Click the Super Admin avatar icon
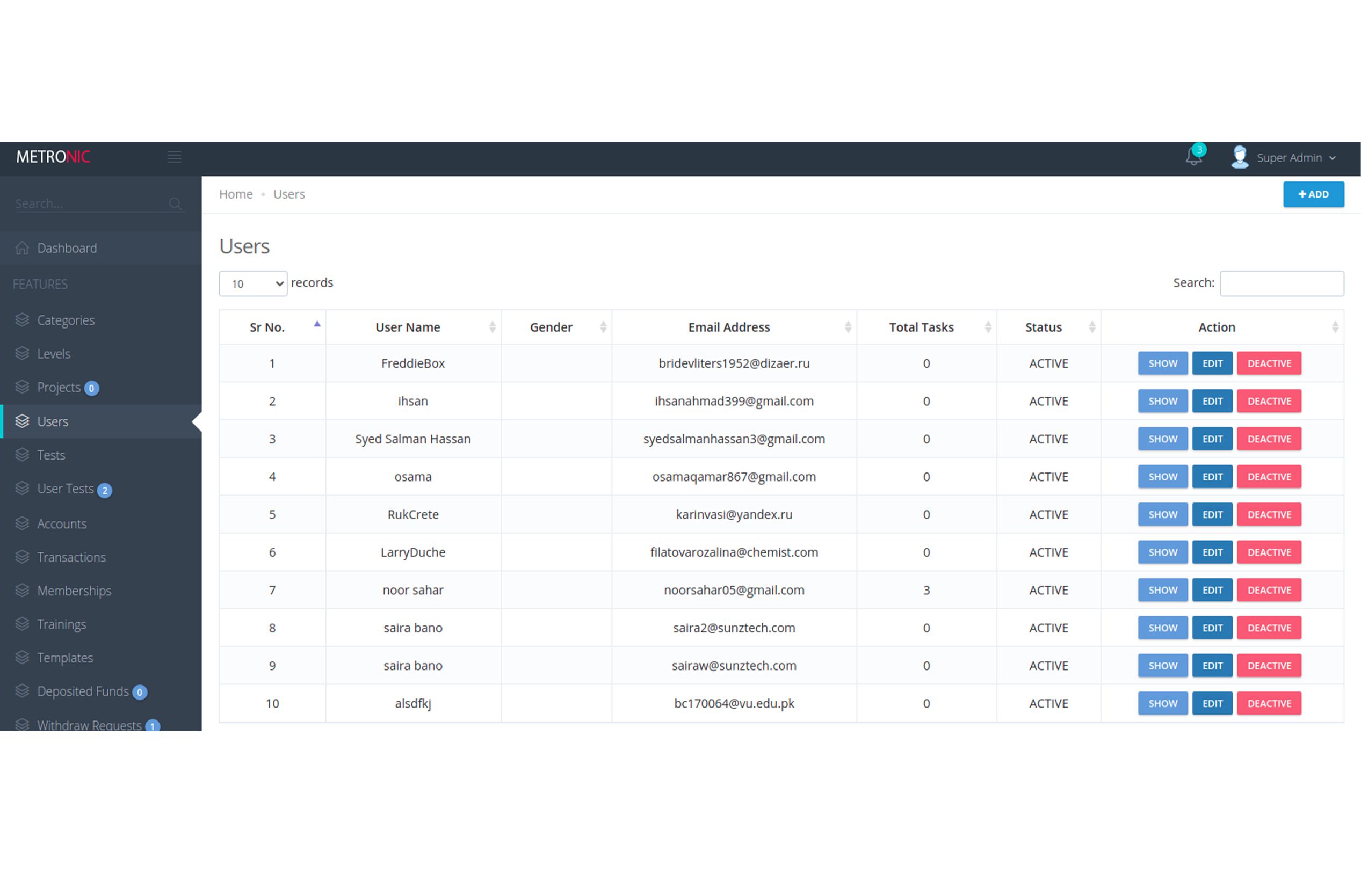1361x896 pixels. [x=1240, y=157]
